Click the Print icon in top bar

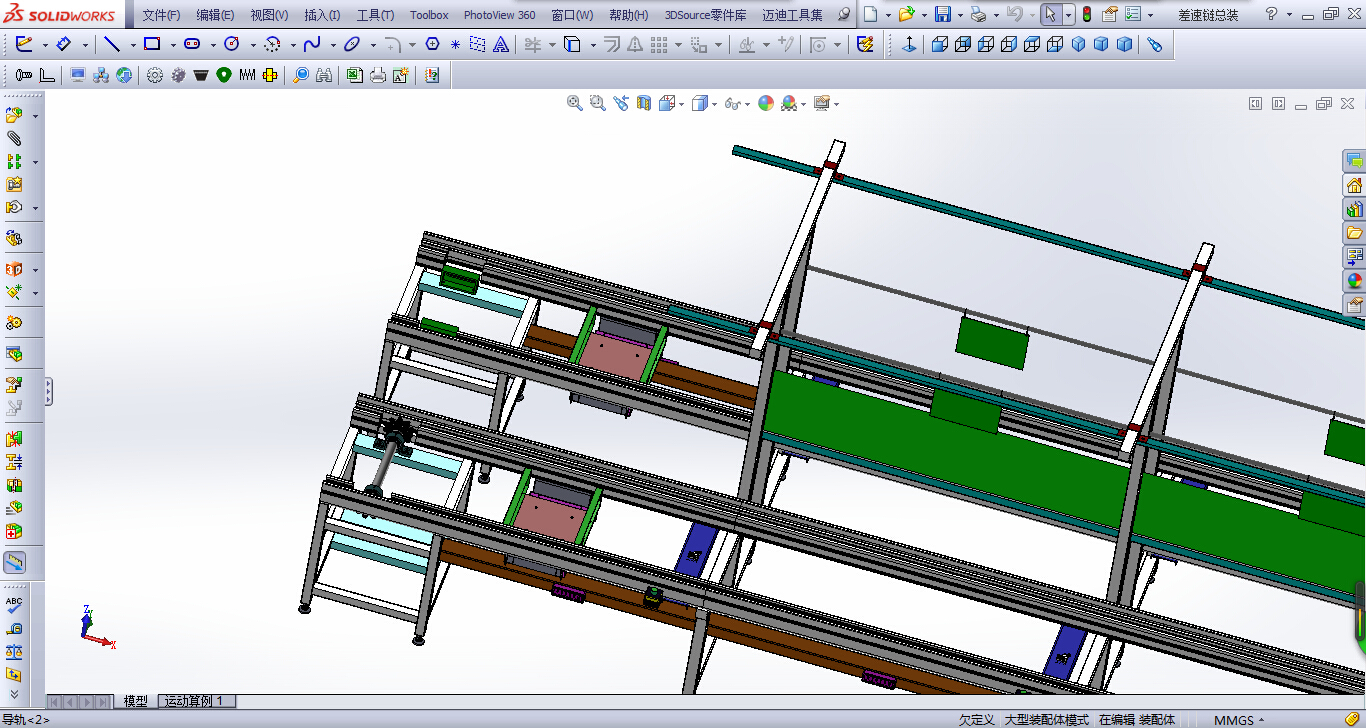[x=978, y=15]
